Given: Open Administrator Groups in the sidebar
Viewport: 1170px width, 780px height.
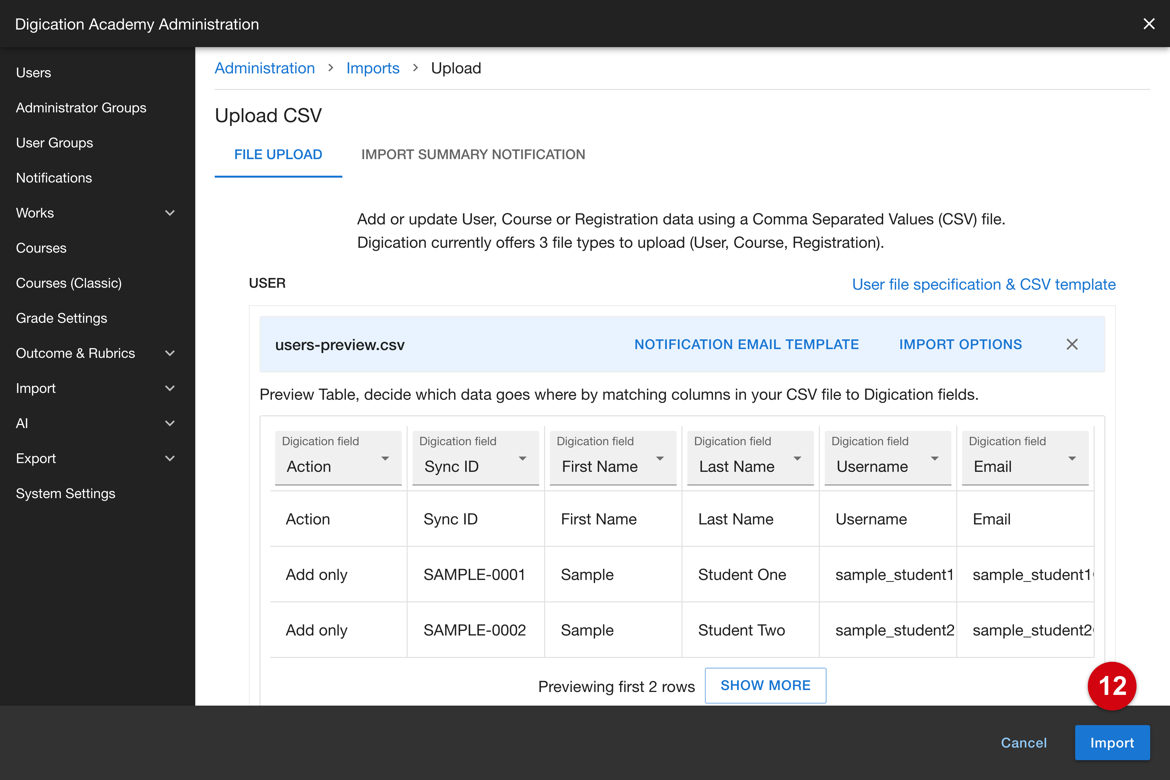Looking at the screenshot, I should click(81, 107).
